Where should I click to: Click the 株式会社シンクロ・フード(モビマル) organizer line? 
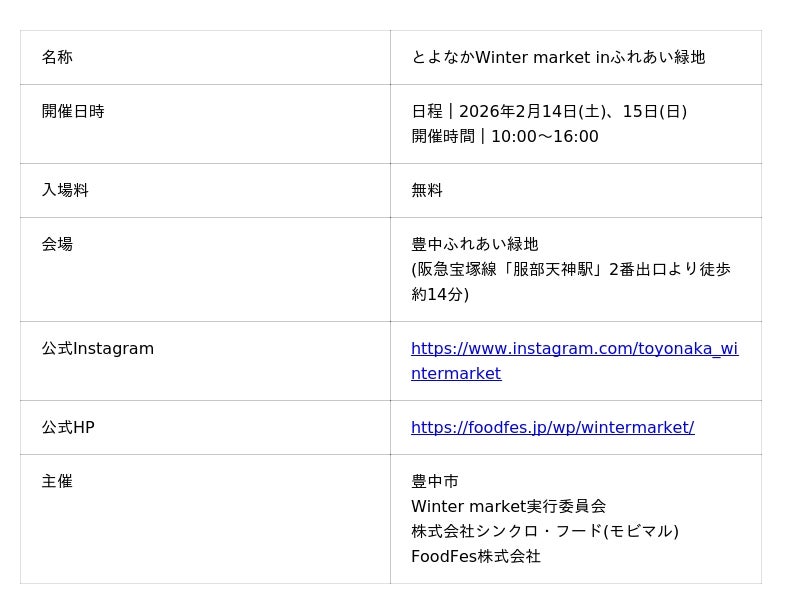(545, 532)
